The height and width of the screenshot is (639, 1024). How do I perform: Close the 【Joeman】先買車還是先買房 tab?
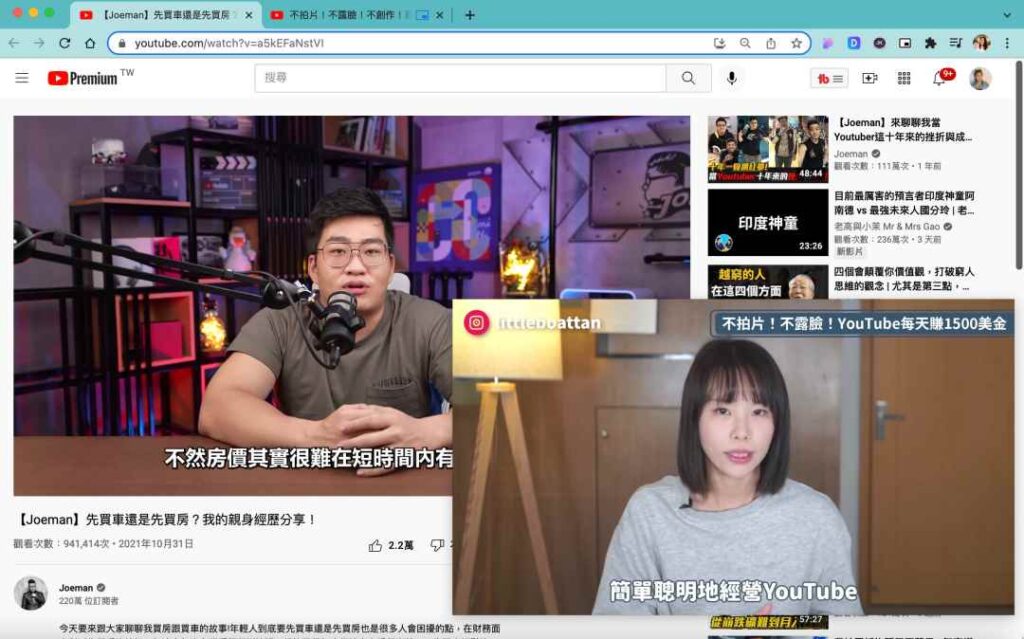pos(249,15)
